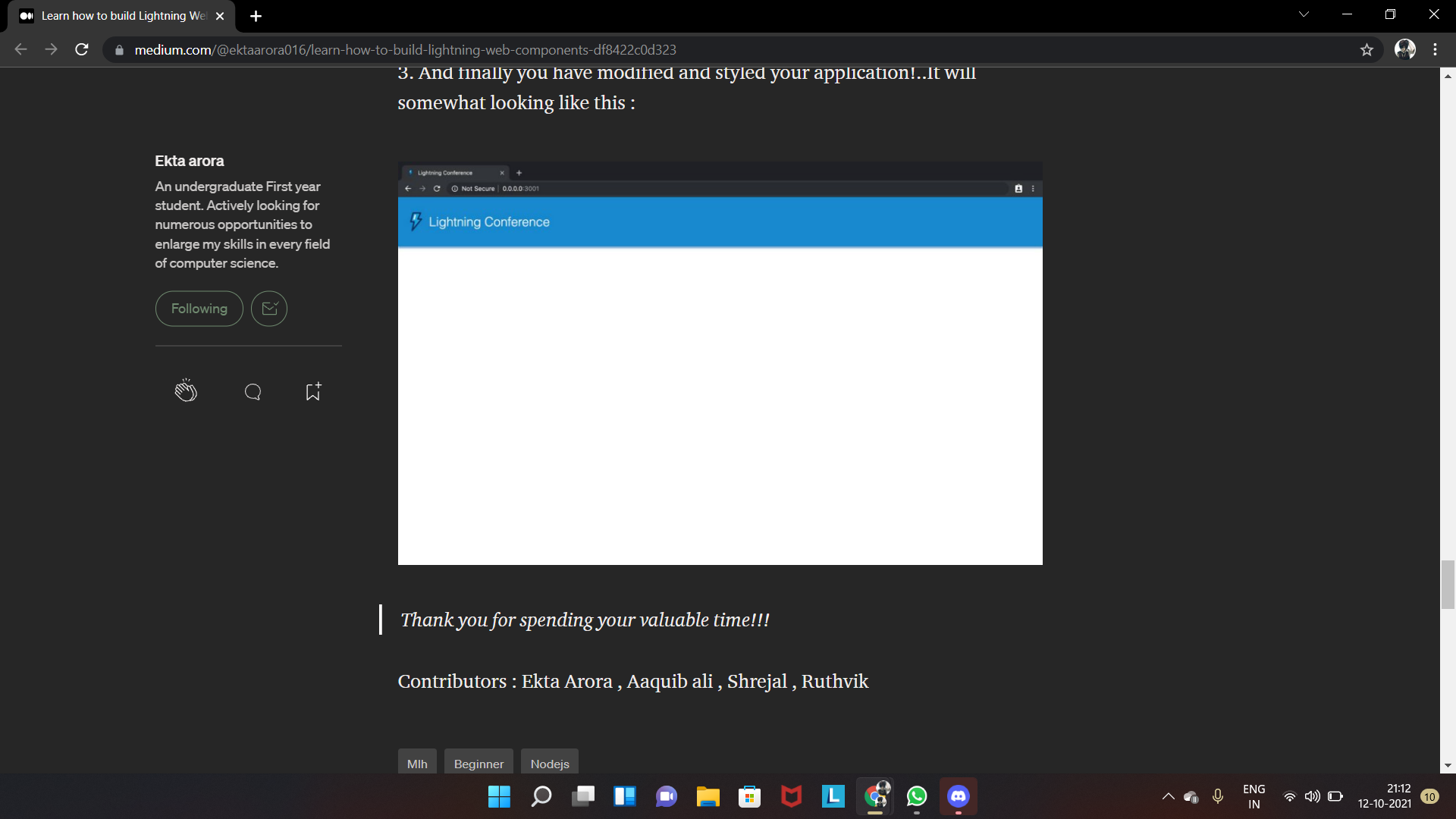1456x819 pixels.
Task: Click Ekta arora author name
Action: point(190,161)
